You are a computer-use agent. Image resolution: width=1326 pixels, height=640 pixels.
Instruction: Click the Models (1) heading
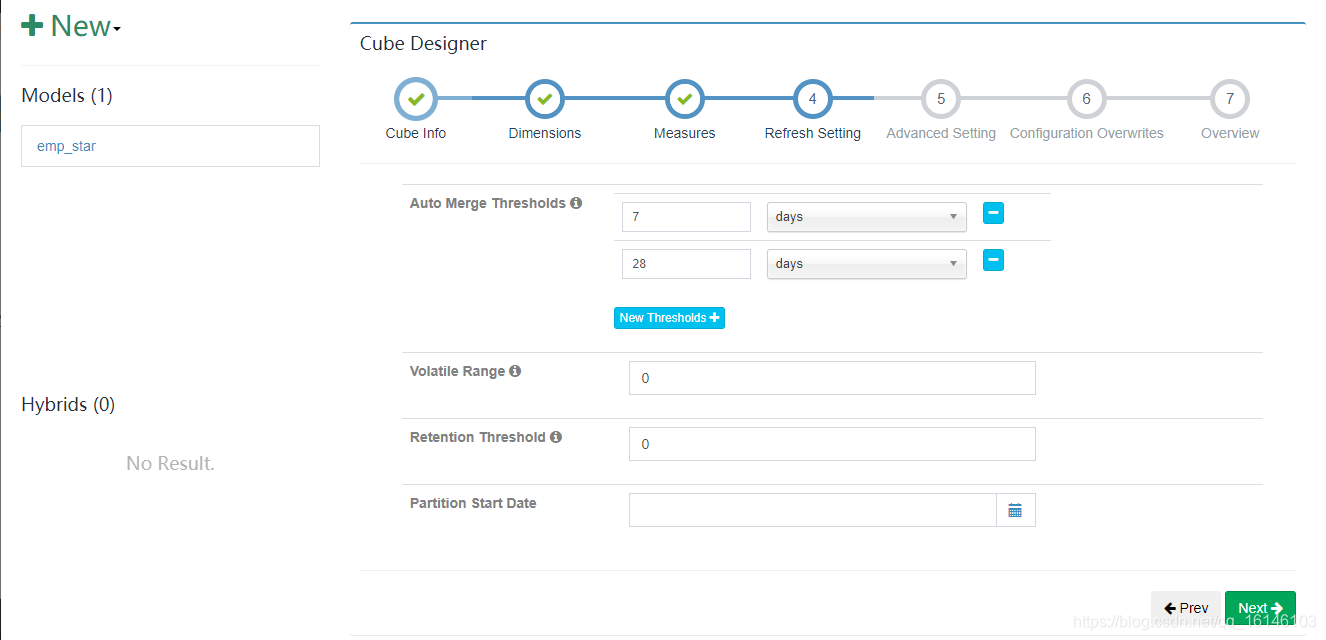pos(67,95)
